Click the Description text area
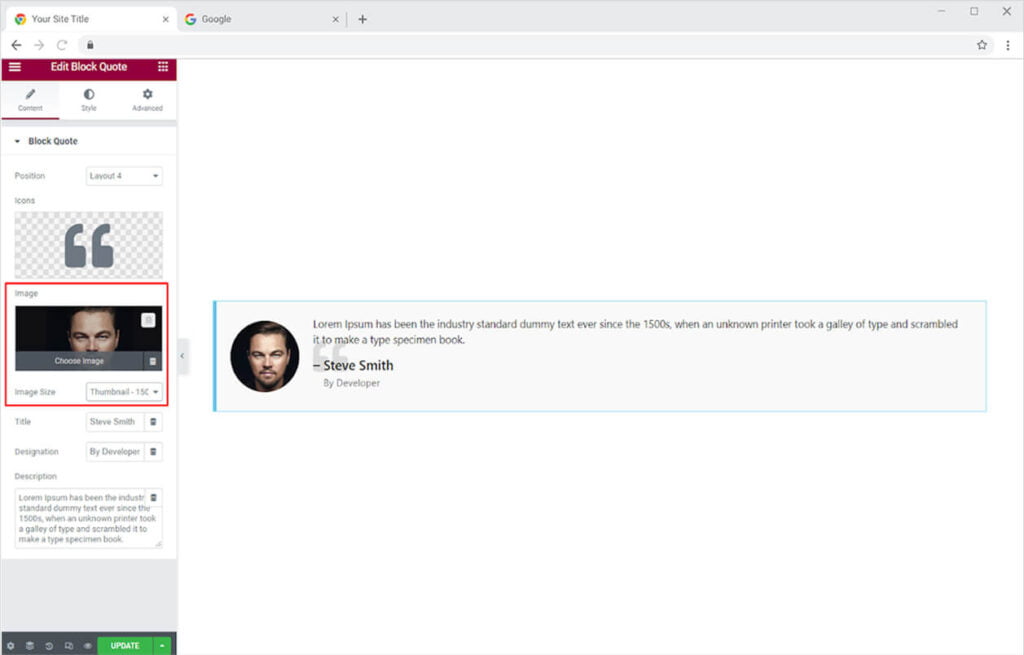Image resolution: width=1024 pixels, height=655 pixels. point(82,518)
